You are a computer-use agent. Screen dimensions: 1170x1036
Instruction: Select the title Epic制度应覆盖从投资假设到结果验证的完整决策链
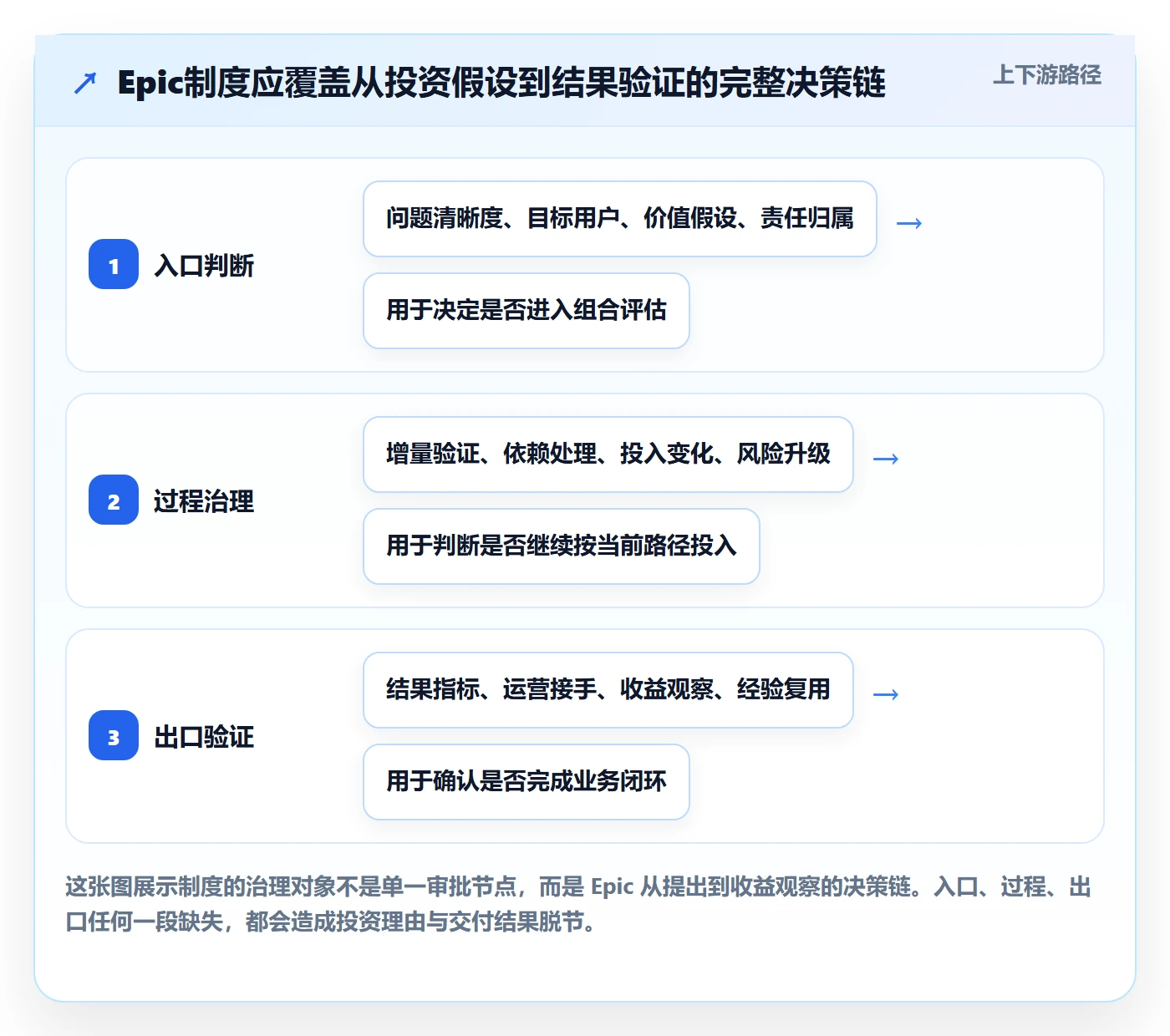[501, 83]
